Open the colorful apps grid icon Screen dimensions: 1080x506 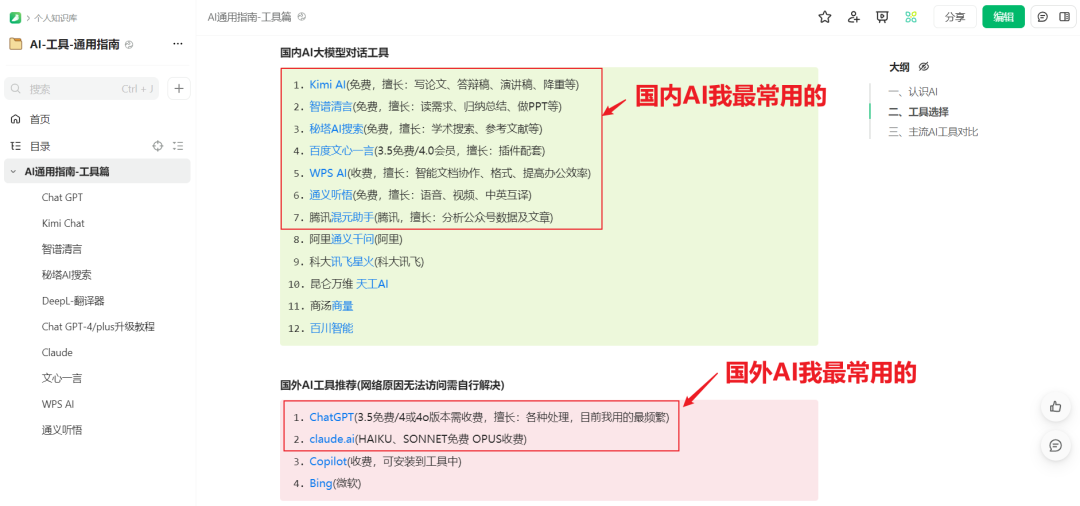coord(911,17)
